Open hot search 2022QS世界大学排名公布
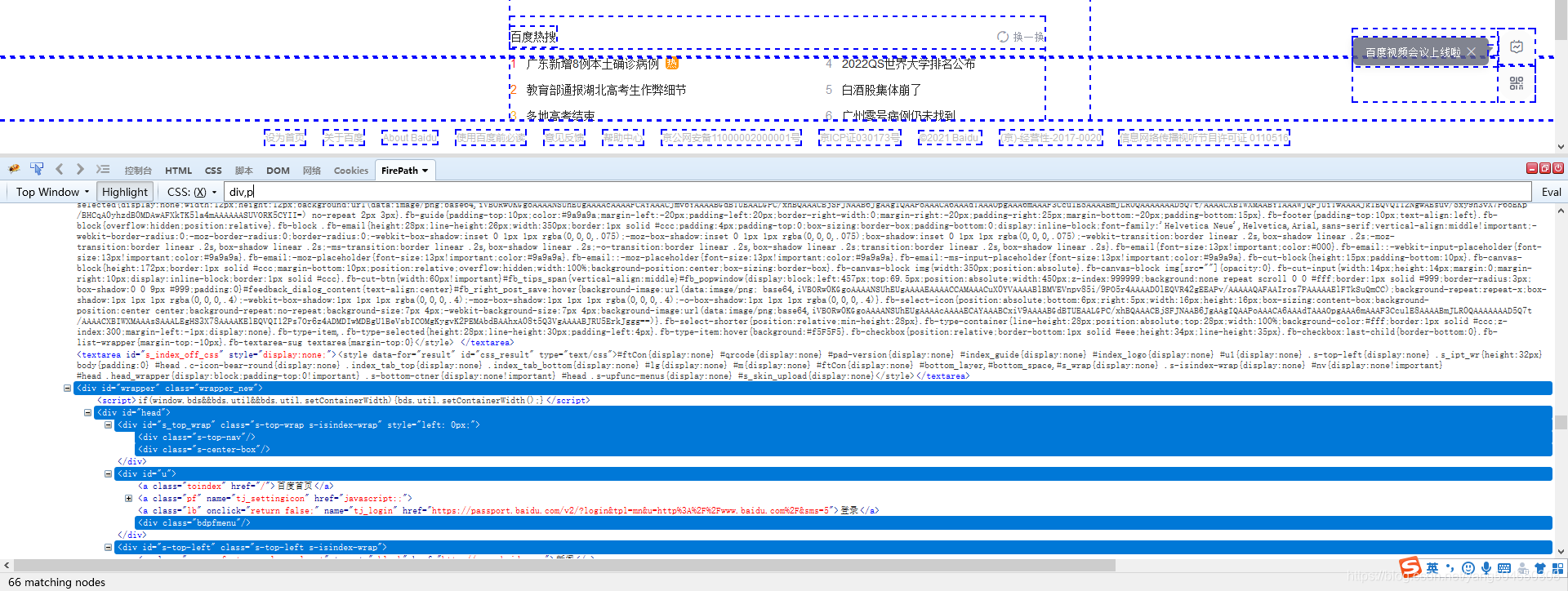This screenshot has height=591, width=1568. click(x=908, y=64)
